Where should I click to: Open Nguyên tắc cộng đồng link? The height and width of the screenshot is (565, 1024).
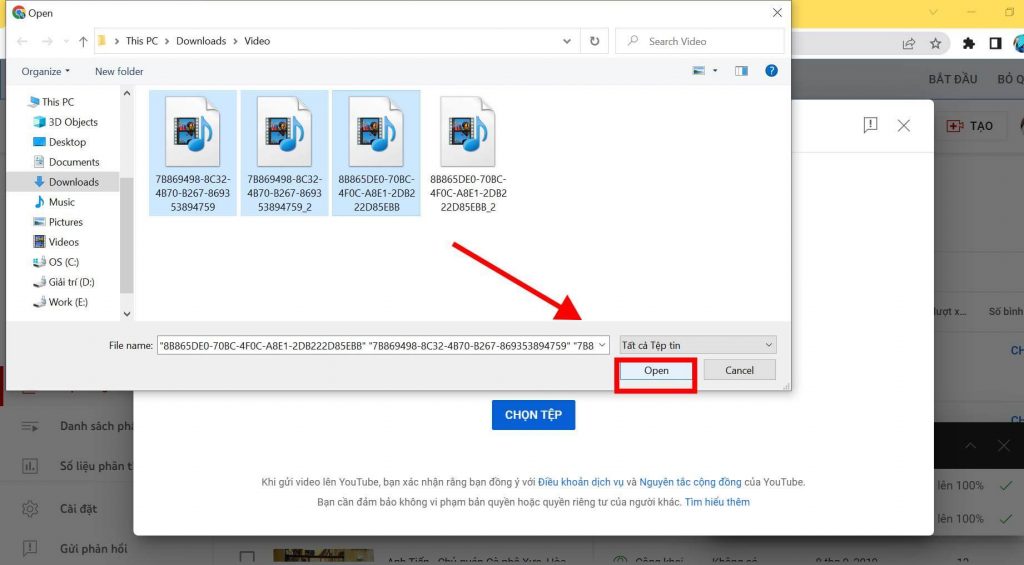690,482
